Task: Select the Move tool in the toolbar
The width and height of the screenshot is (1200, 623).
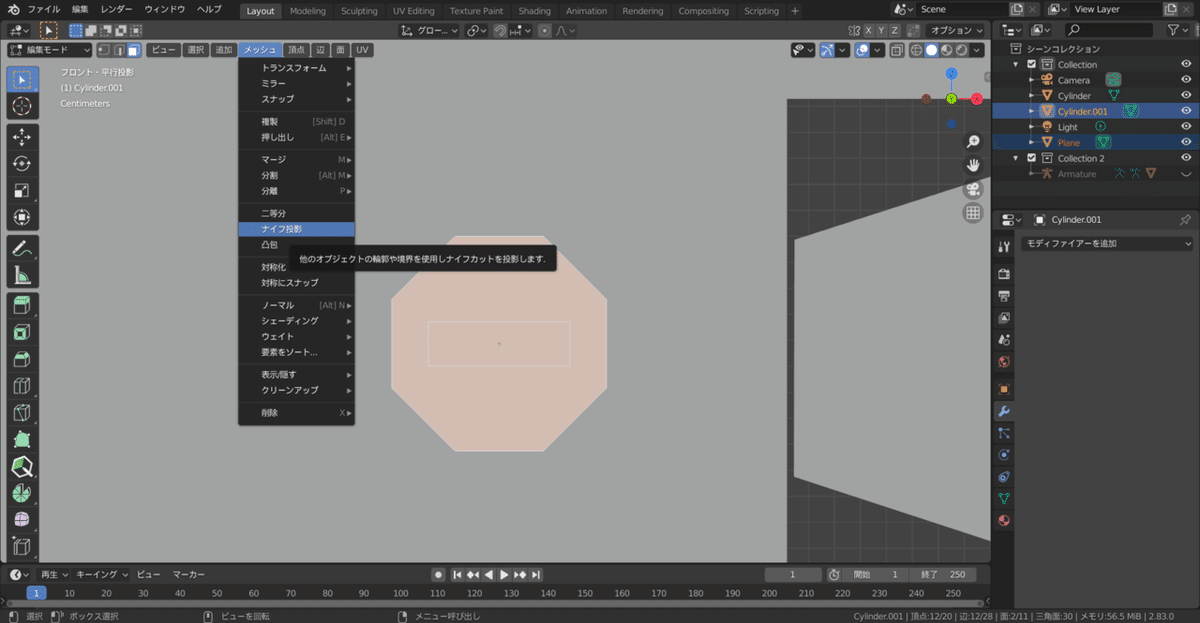Action: (22, 137)
